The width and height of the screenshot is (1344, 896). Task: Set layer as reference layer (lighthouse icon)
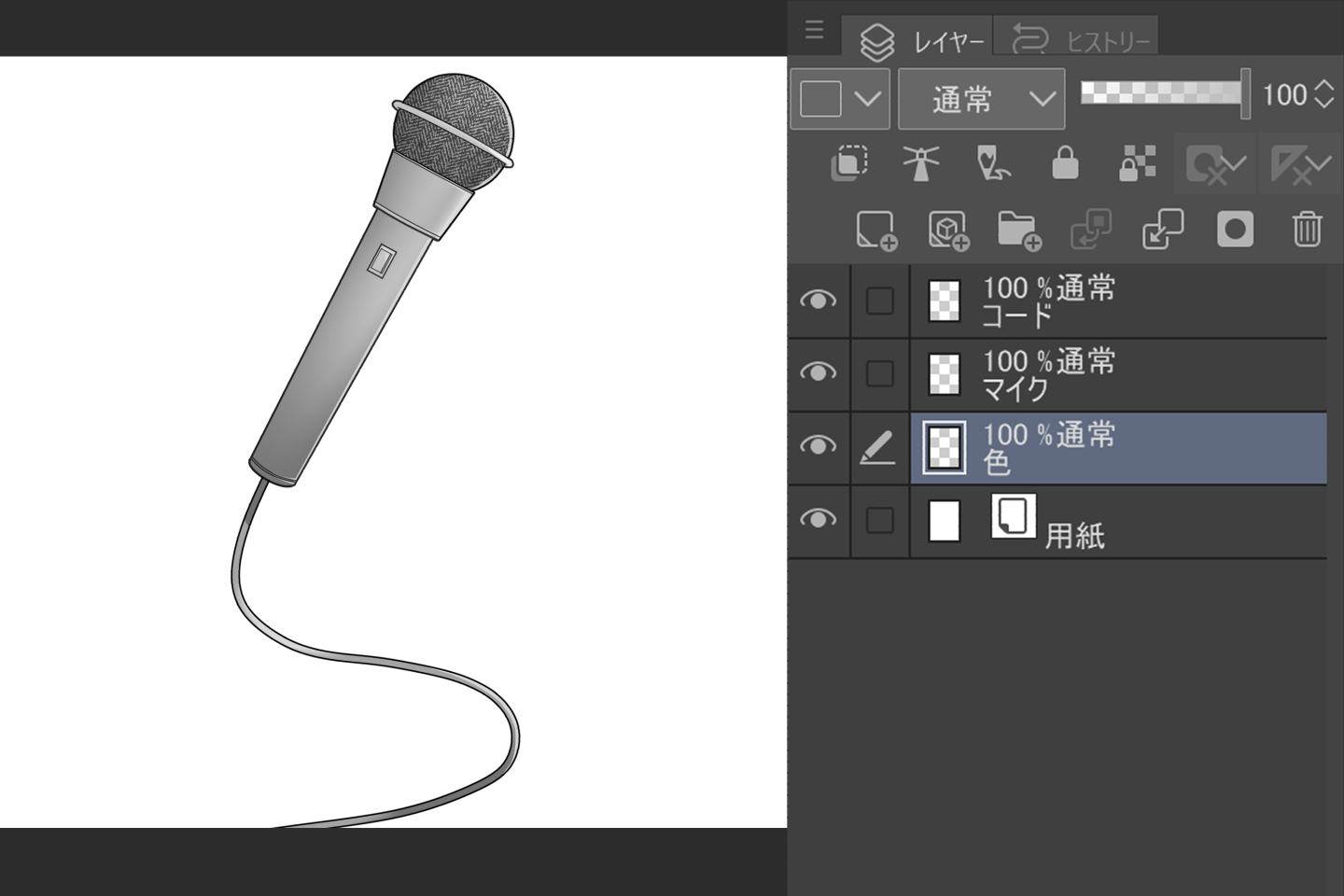pos(920,163)
